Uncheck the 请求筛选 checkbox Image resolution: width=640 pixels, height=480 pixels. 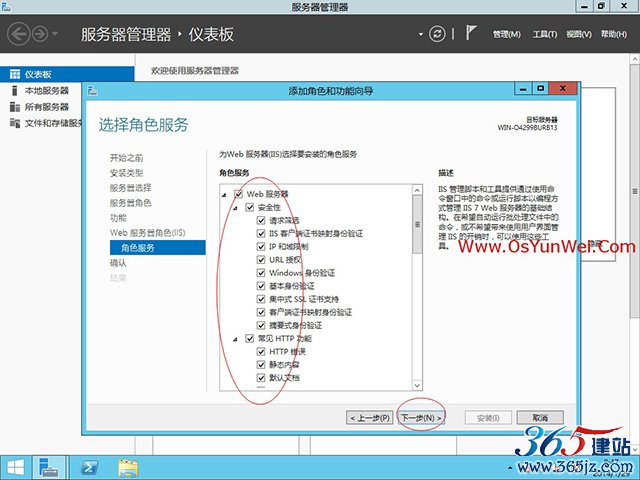tap(261, 220)
